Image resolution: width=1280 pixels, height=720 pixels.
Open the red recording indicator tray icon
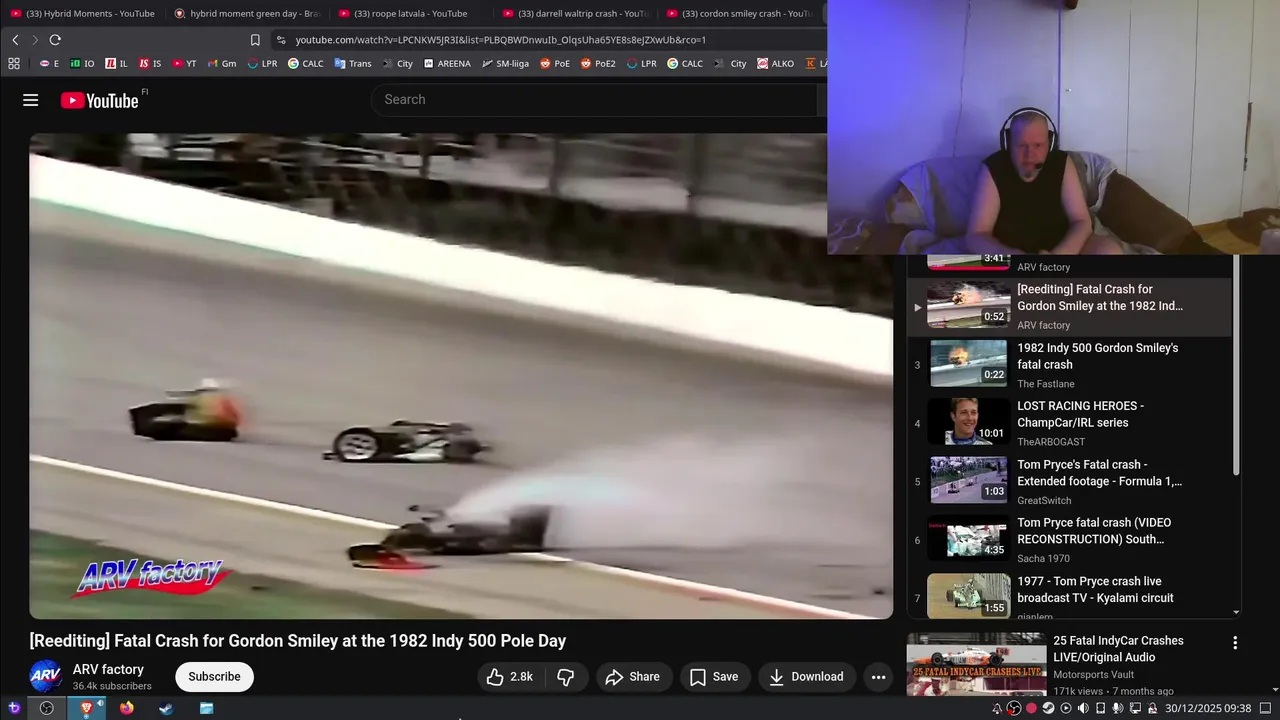point(1031,708)
